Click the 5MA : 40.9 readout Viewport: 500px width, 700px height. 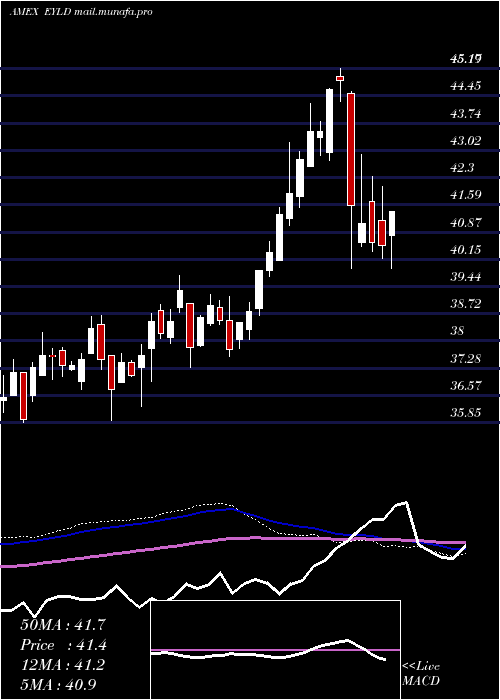(58, 685)
